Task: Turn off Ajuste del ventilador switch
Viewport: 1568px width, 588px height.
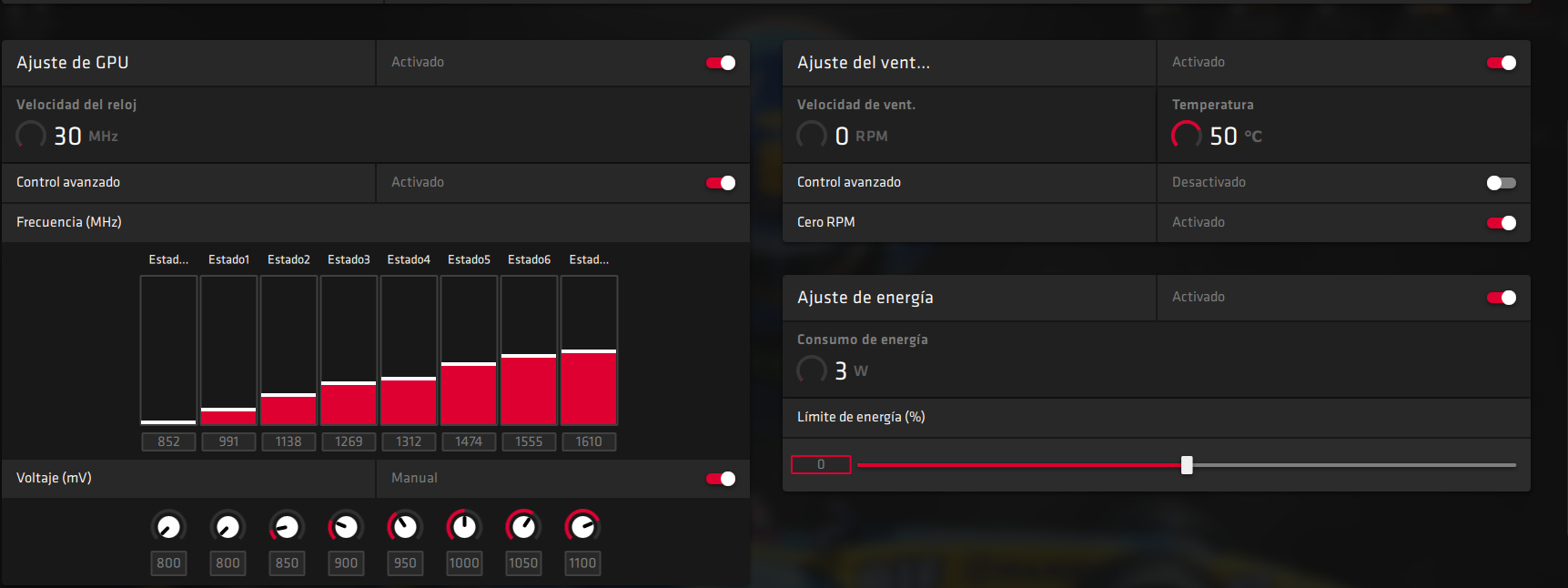Action: pos(1502,63)
